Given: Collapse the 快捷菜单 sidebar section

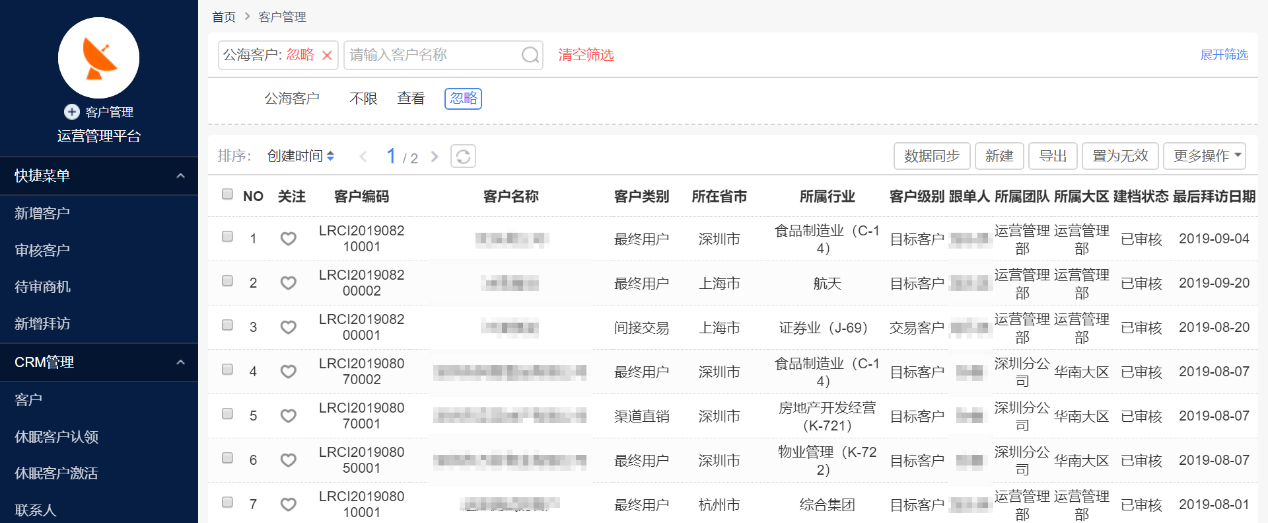Looking at the screenshot, I should [x=180, y=176].
